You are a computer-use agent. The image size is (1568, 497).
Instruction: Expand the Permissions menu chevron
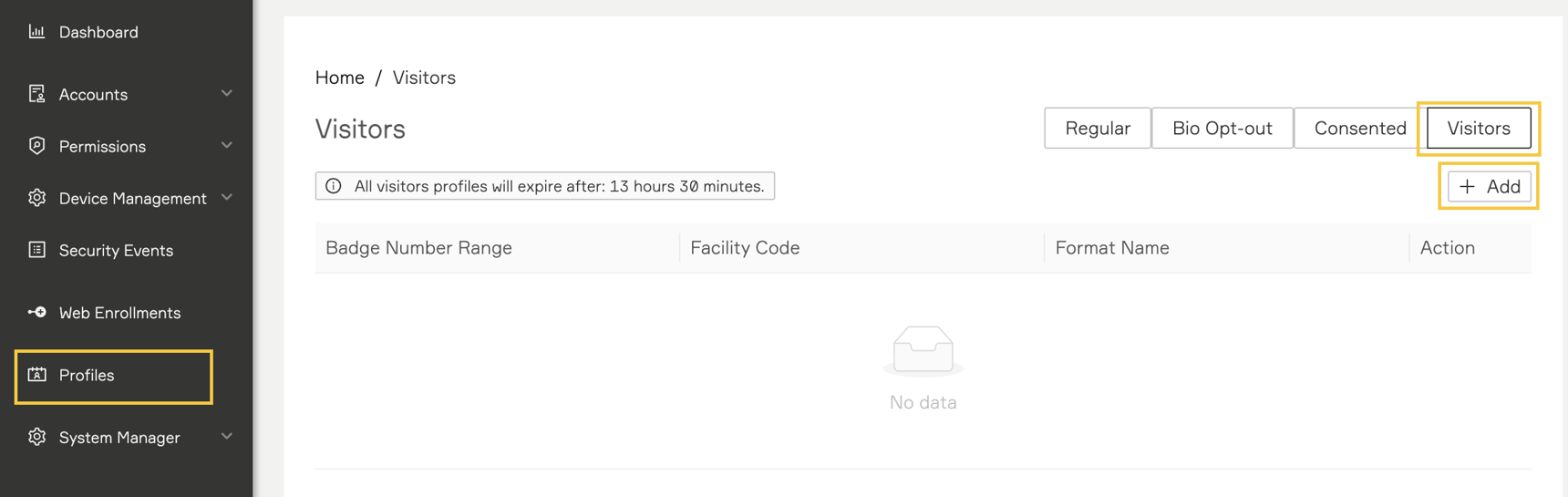227,145
